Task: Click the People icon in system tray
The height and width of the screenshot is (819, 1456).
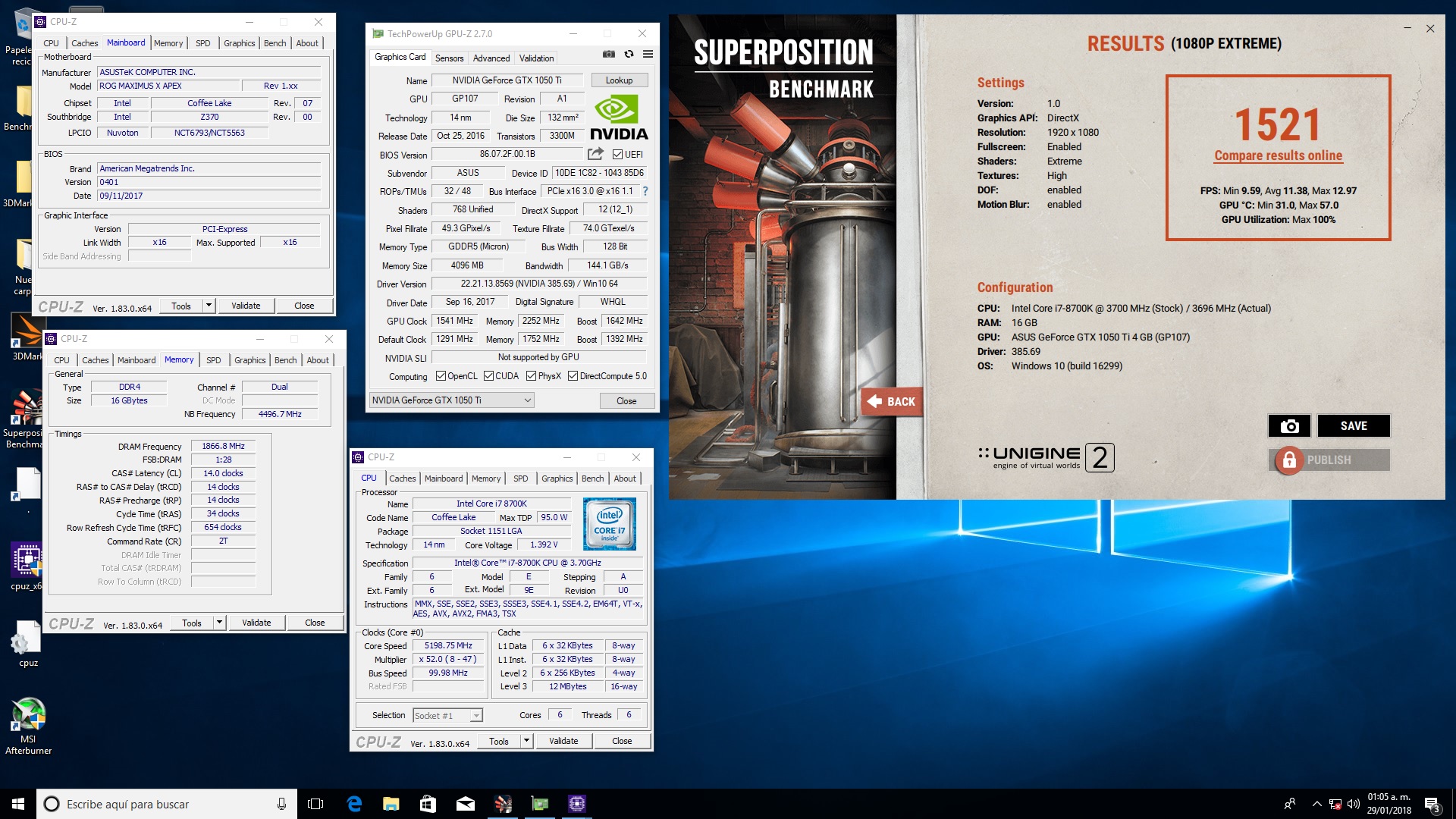Action: pos(1290,804)
